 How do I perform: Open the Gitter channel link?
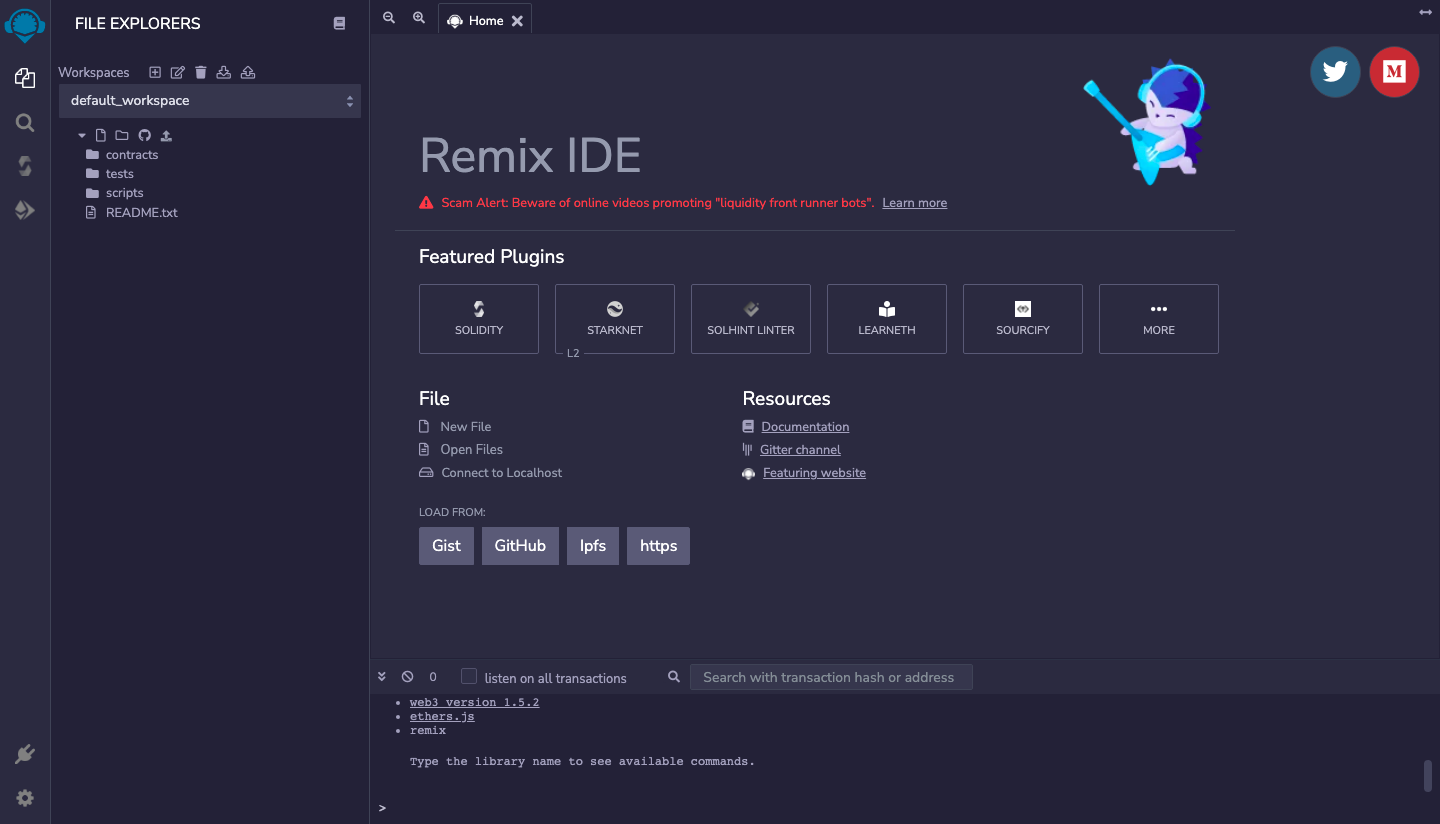coord(800,450)
